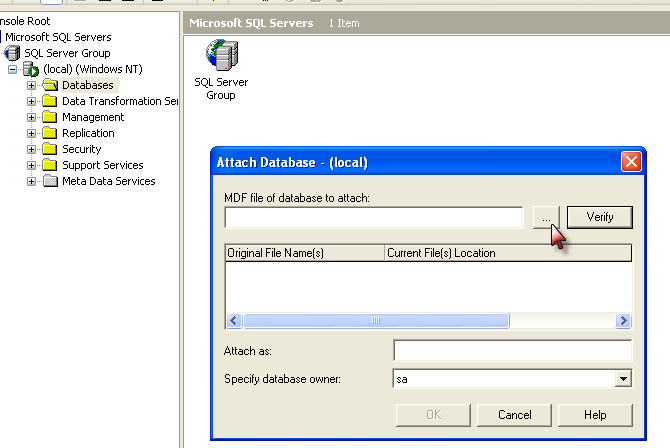Expand the Data Transformation Services node
Screen dimensions: 670x448
[x=31, y=101]
